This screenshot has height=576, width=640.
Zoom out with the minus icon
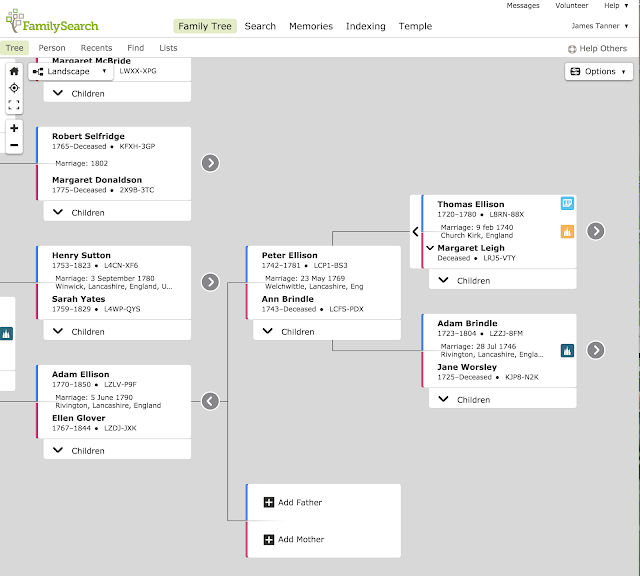pyautogui.click(x=14, y=146)
